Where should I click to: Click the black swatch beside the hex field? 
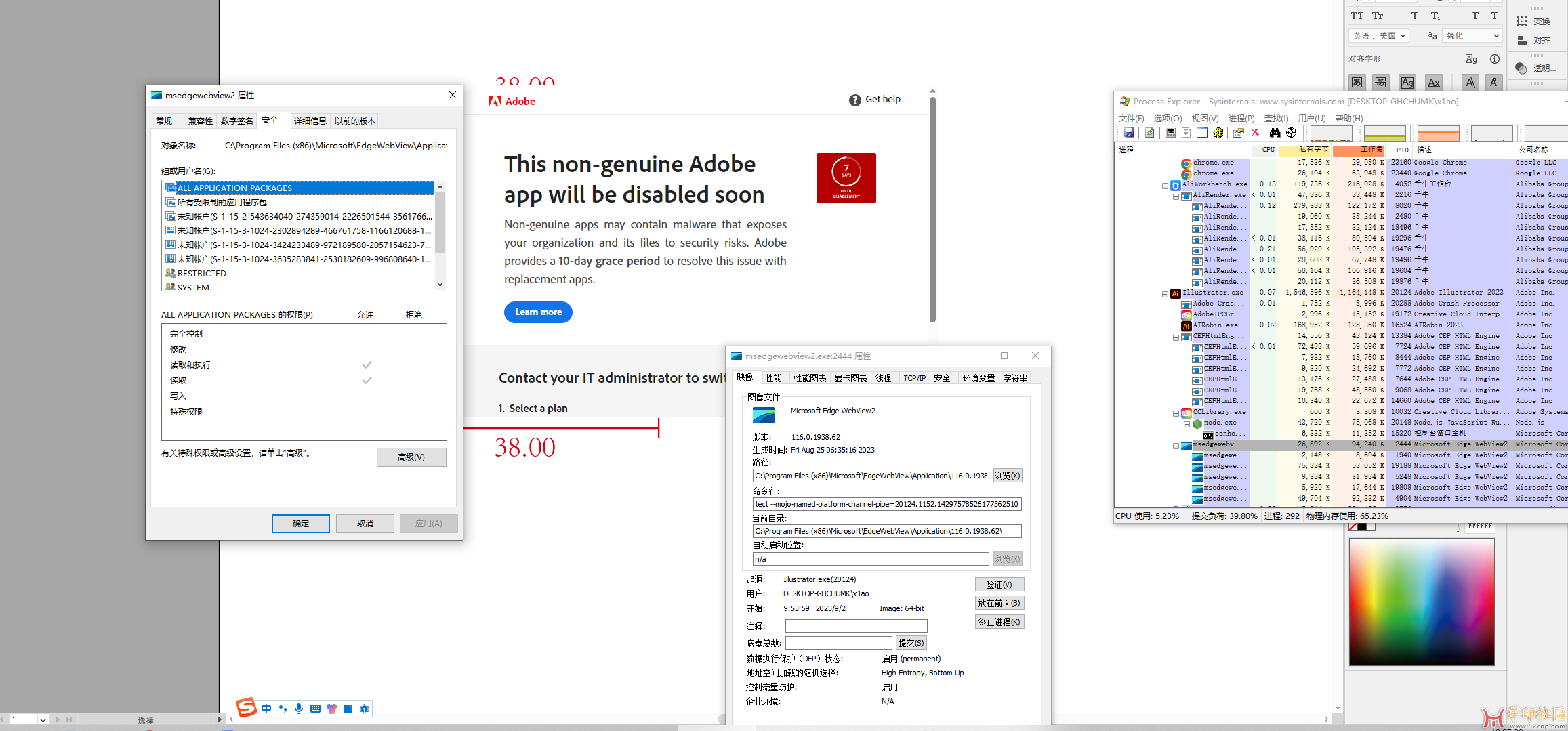pyautogui.click(x=1362, y=527)
